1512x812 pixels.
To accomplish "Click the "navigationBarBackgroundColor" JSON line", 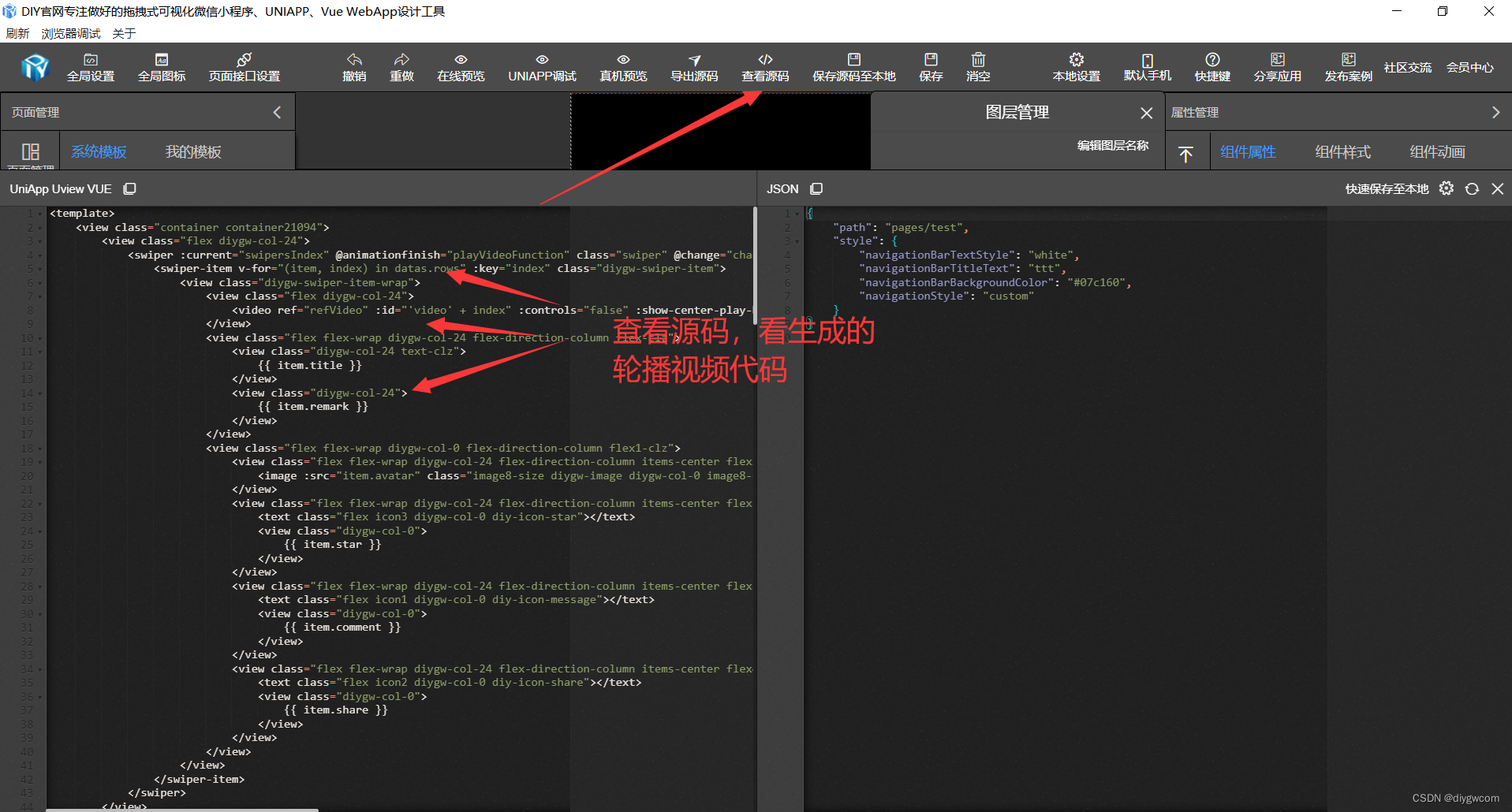I will tap(996, 283).
